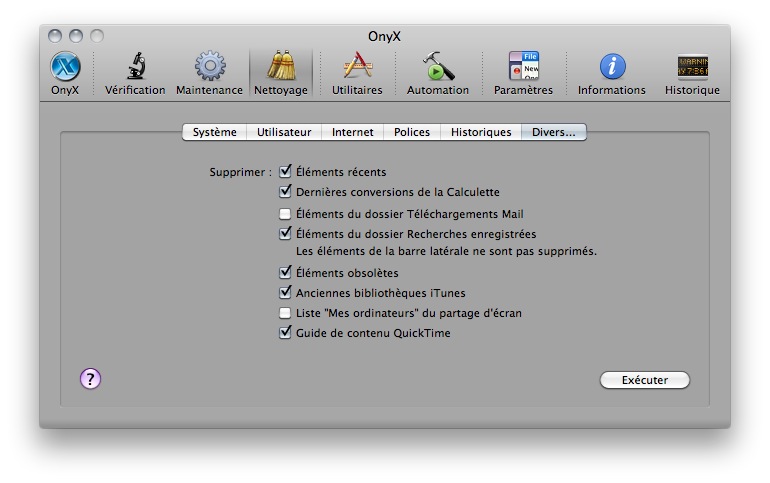This screenshot has width=770, height=483.
Task: Enable Éléments du dossier Téléchargements Mail
Action: [x=285, y=214]
